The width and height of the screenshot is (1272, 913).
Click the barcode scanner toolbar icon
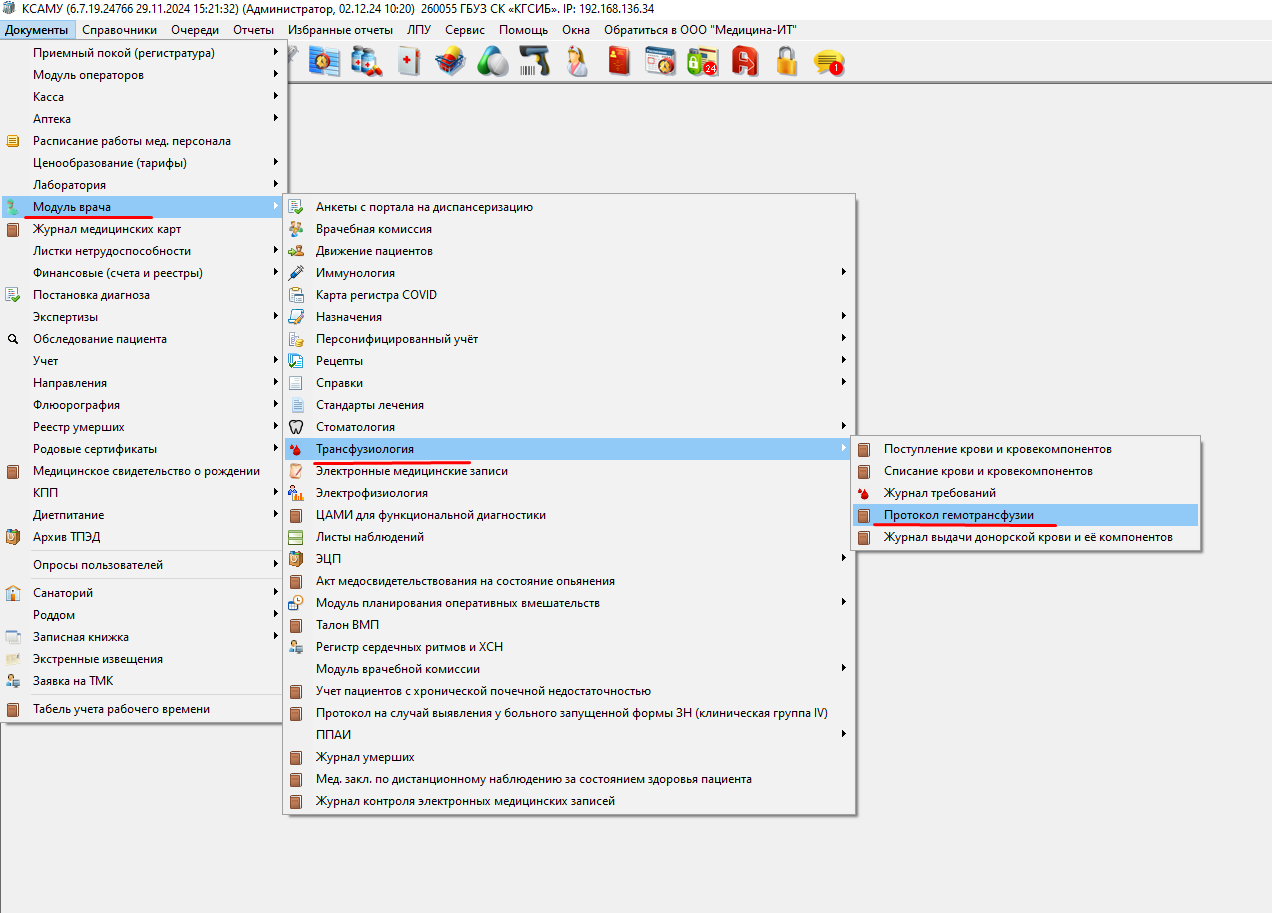(535, 63)
